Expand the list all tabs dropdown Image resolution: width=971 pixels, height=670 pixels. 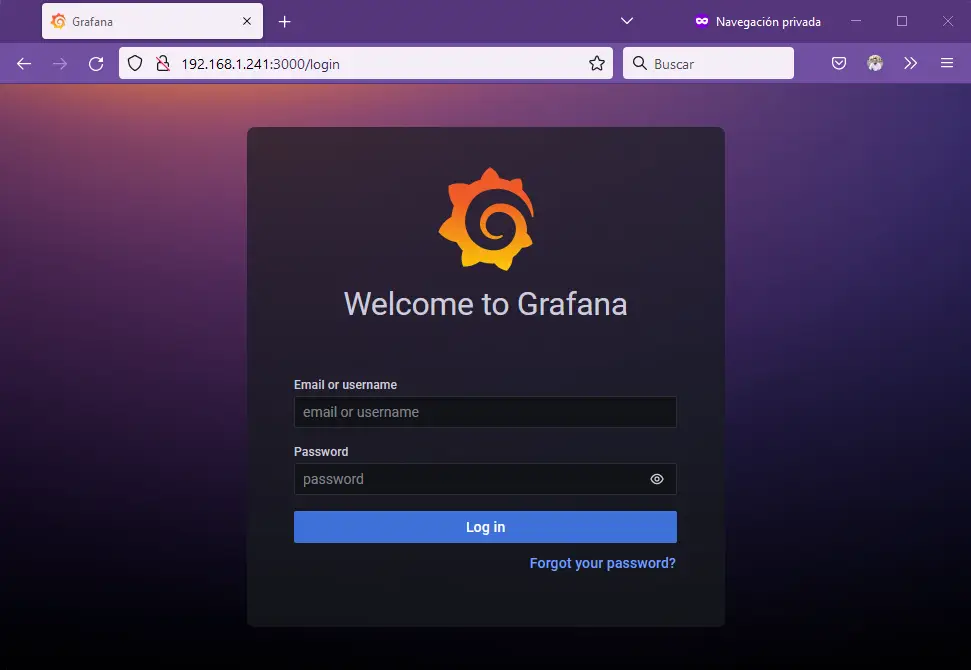pyautogui.click(x=627, y=21)
